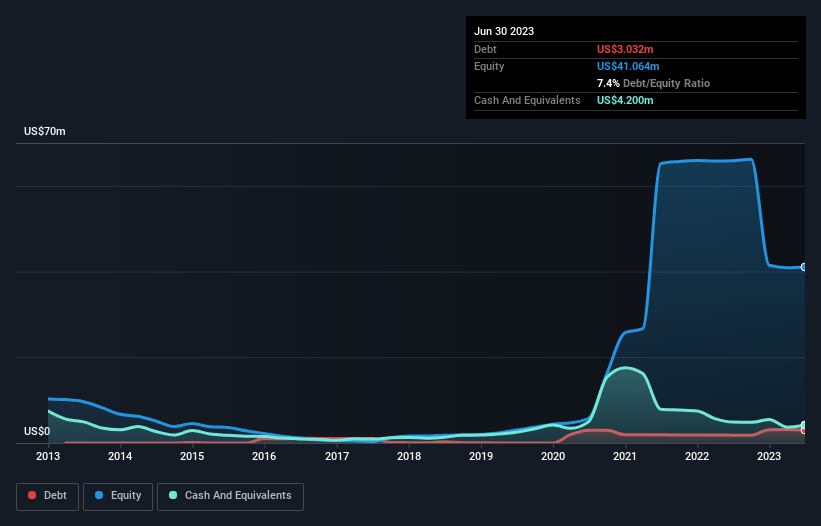Click Cash And Equivalents label in tooltip

tap(527, 100)
